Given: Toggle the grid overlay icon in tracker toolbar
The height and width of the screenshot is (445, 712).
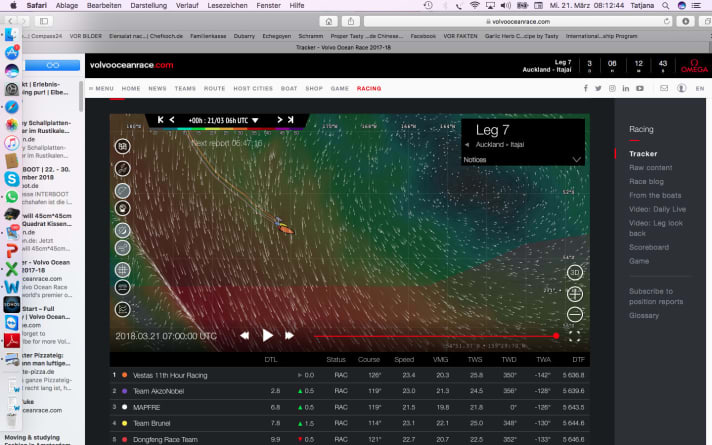Looking at the screenshot, I should click(x=122, y=270).
